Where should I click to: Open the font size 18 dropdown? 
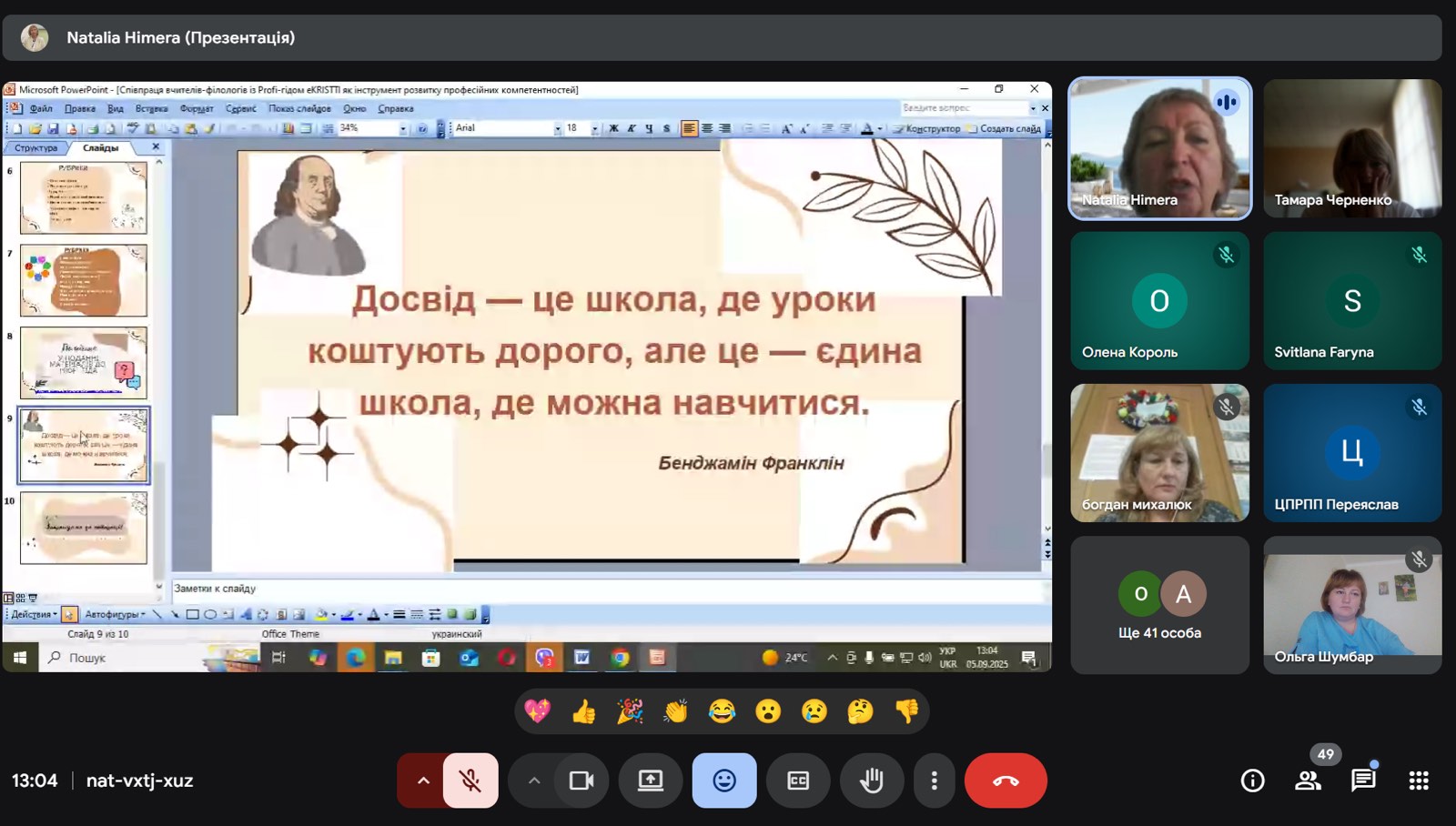click(x=595, y=129)
